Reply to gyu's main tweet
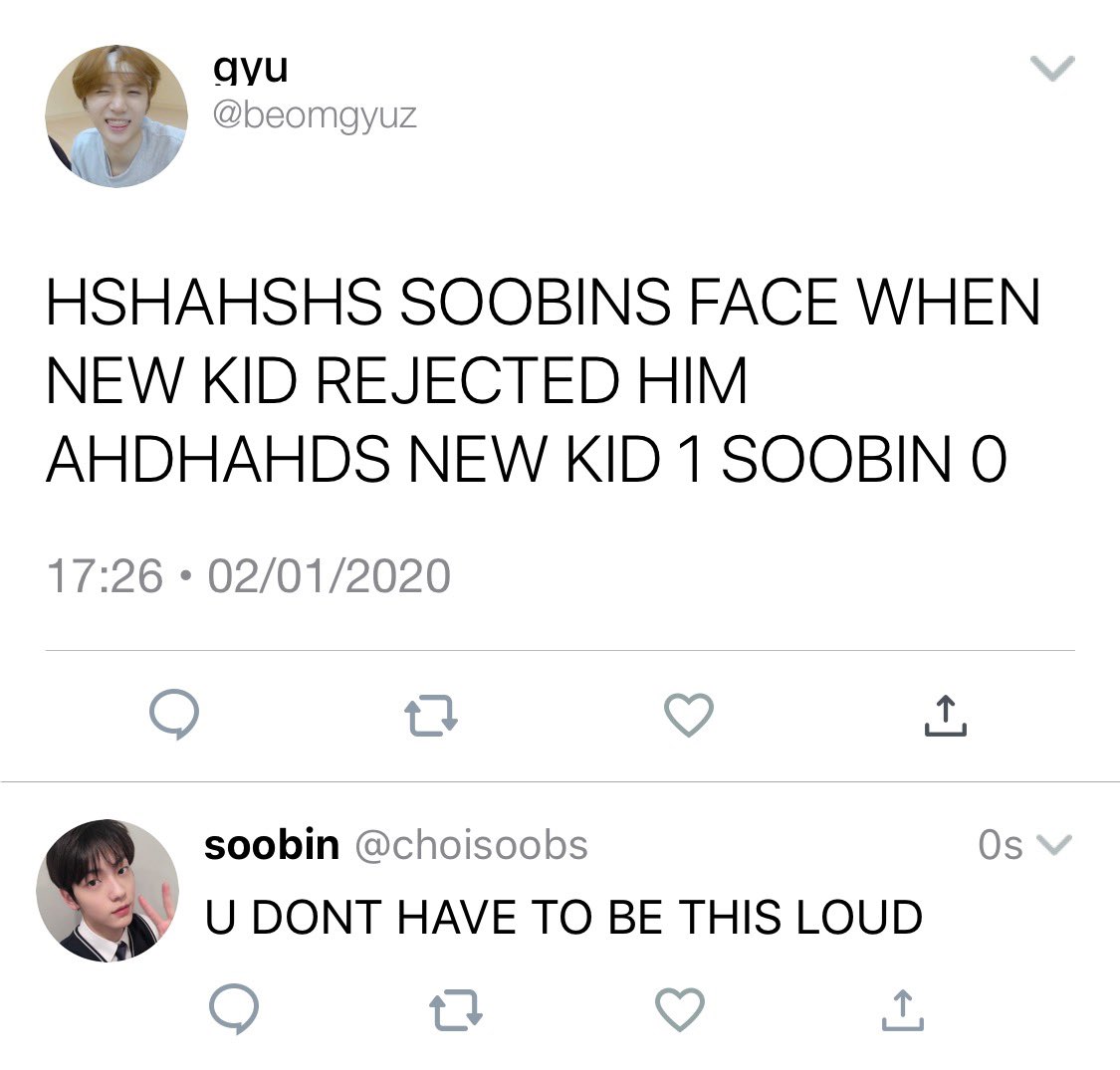This screenshot has height=1070, width=1120. point(174,715)
